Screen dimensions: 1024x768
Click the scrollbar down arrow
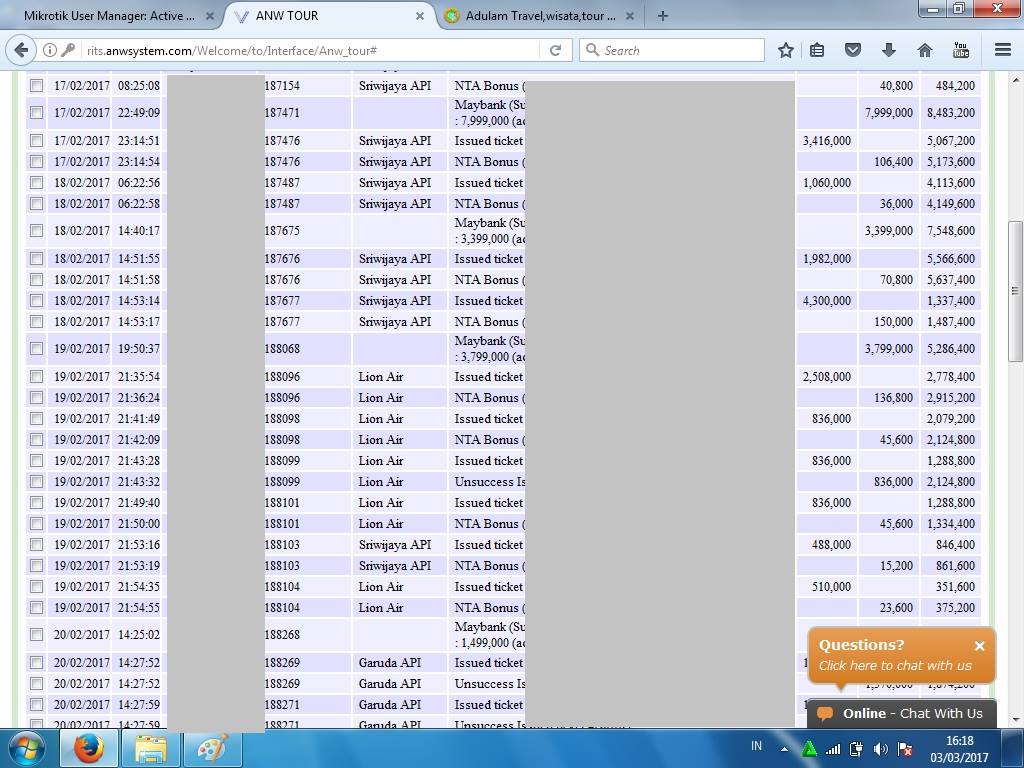click(1015, 720)
